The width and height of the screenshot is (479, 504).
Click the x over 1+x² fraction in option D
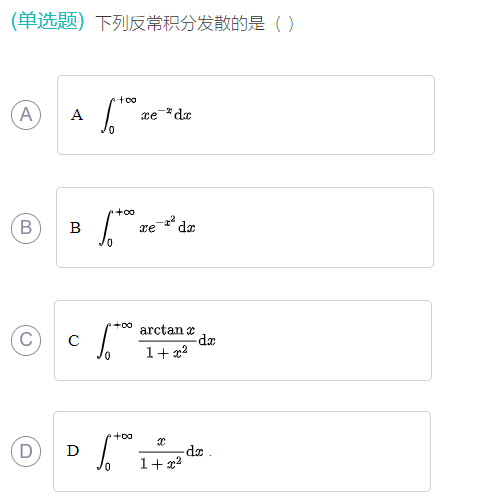point(161,452)
